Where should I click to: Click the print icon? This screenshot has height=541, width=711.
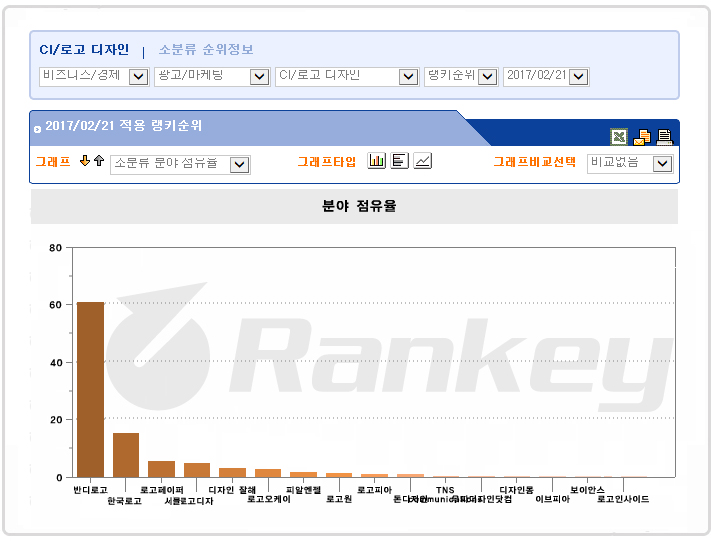(665, 137)
